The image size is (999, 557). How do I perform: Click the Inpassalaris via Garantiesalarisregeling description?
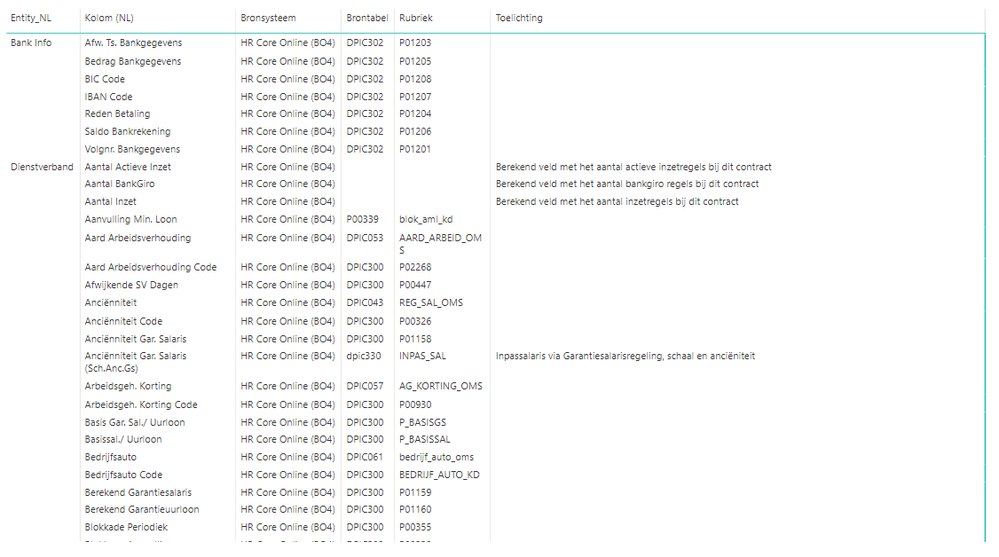[x=625, y=356]
